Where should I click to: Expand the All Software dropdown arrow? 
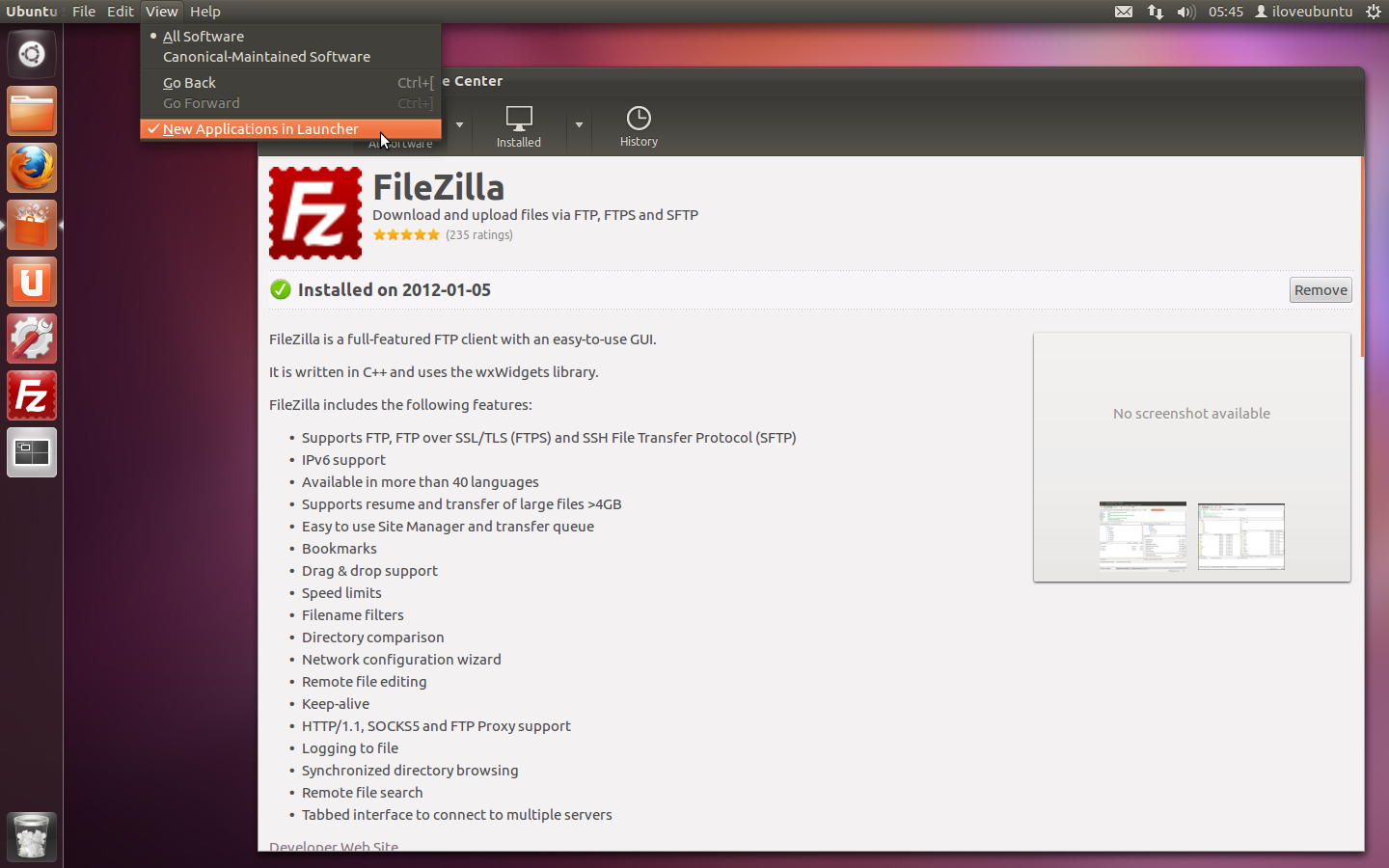(x=459, y=125)
